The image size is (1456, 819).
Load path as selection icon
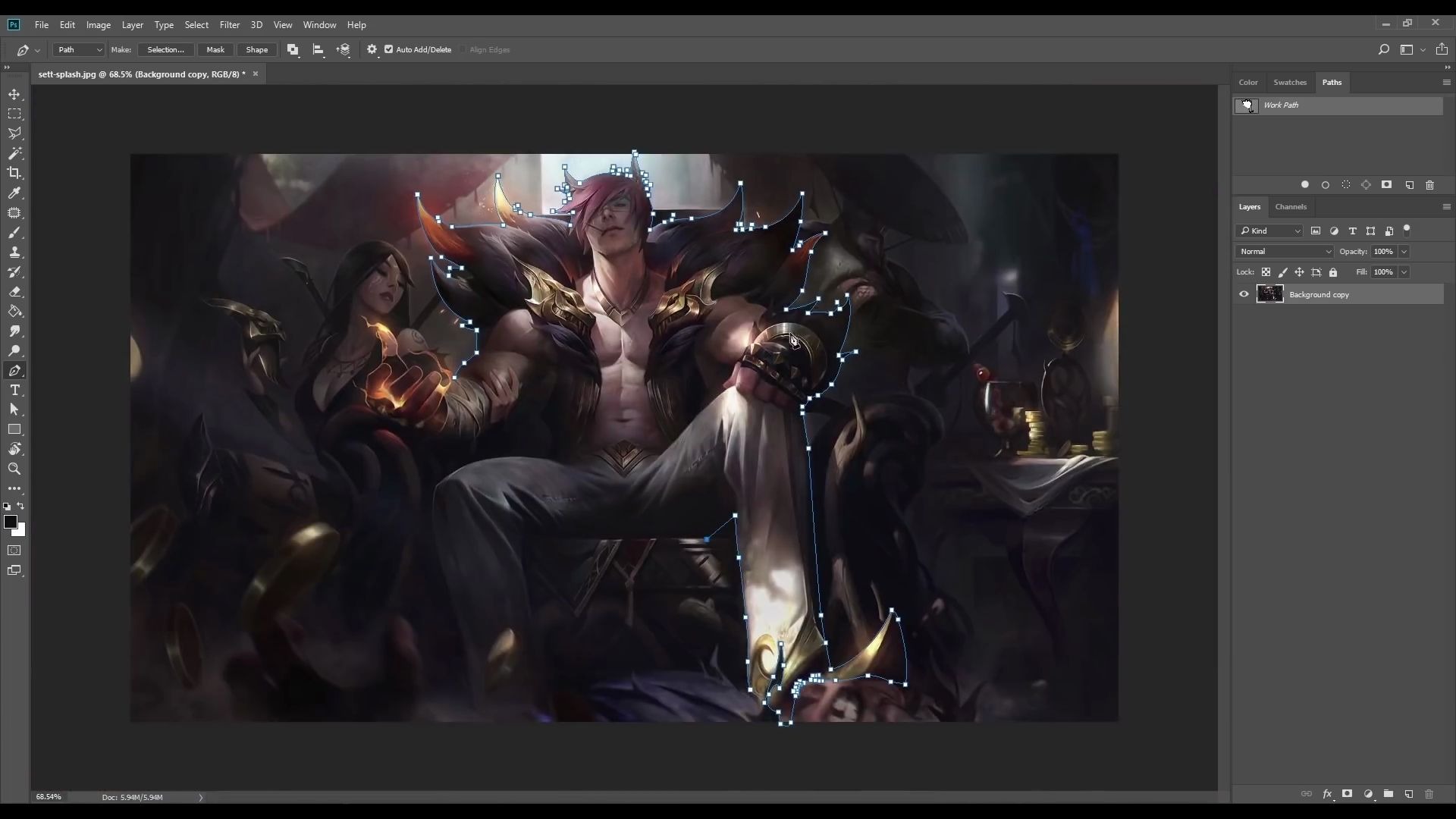(x=1346, y=185)
